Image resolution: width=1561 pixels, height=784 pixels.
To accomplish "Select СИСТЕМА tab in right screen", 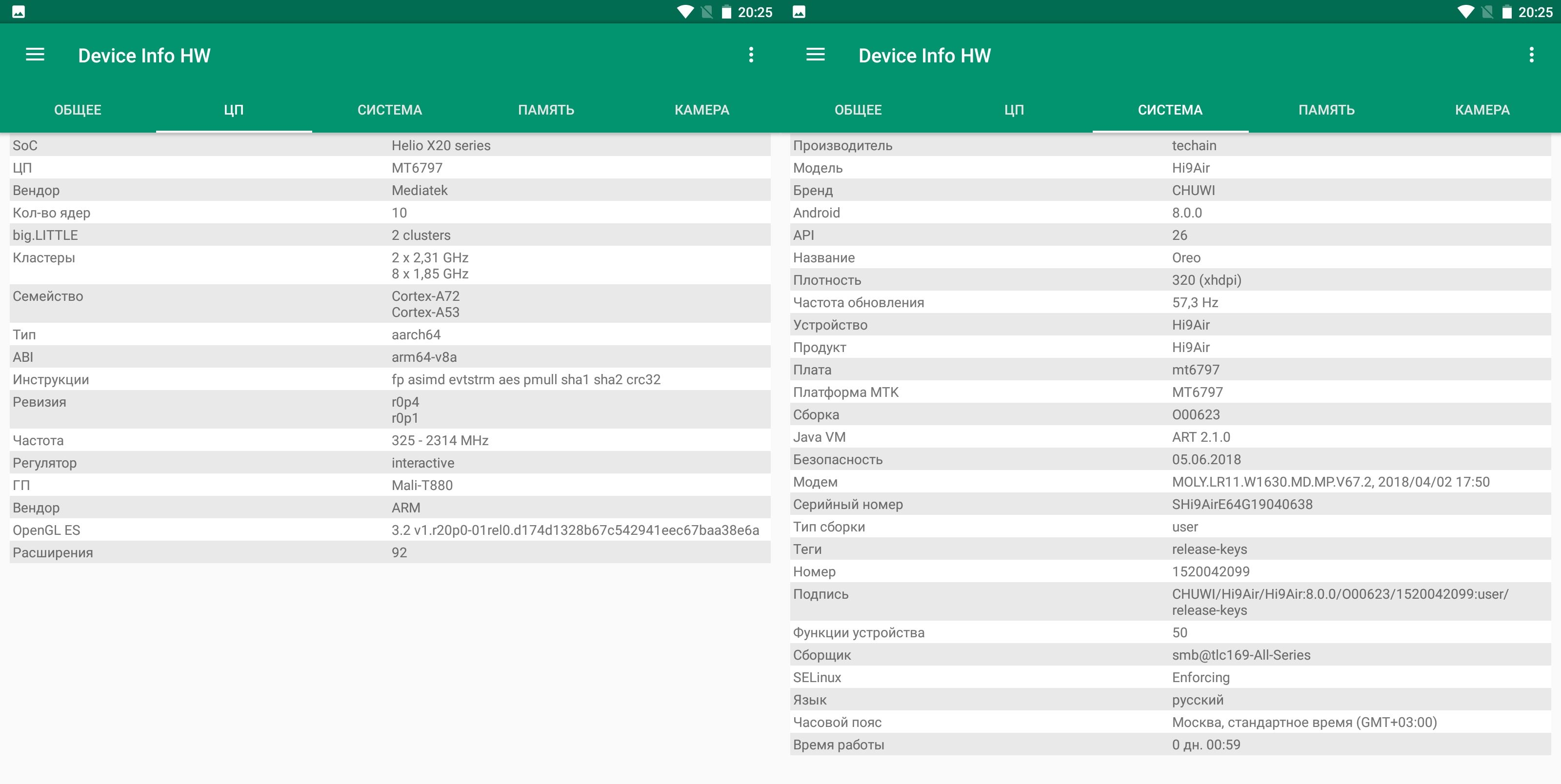I will (x=1170, y=110).
